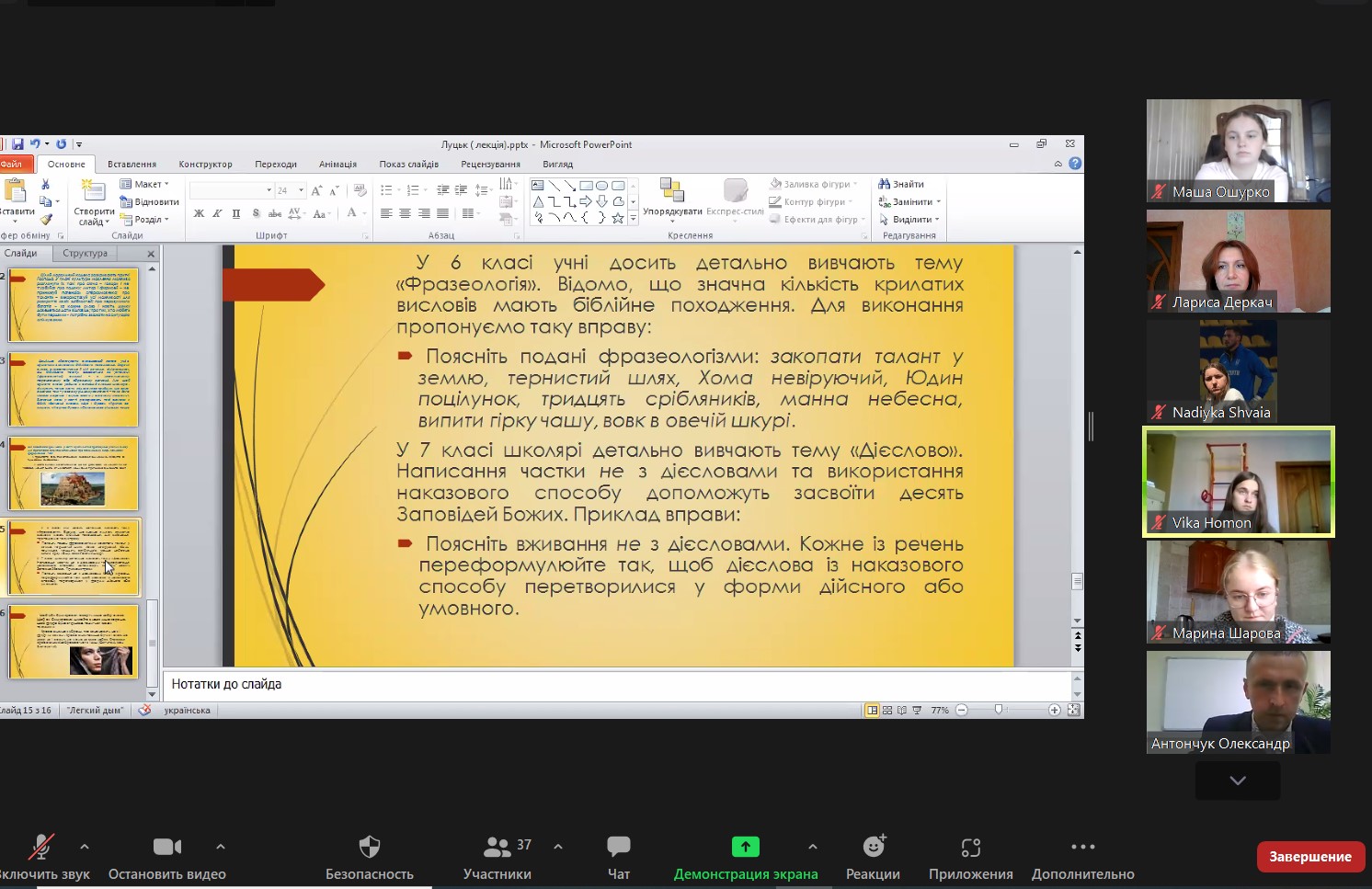Click the Find (Знайти) binoculars icon
The width and height of the screenshot is (1372, 889).
click(x=885, y=184)
